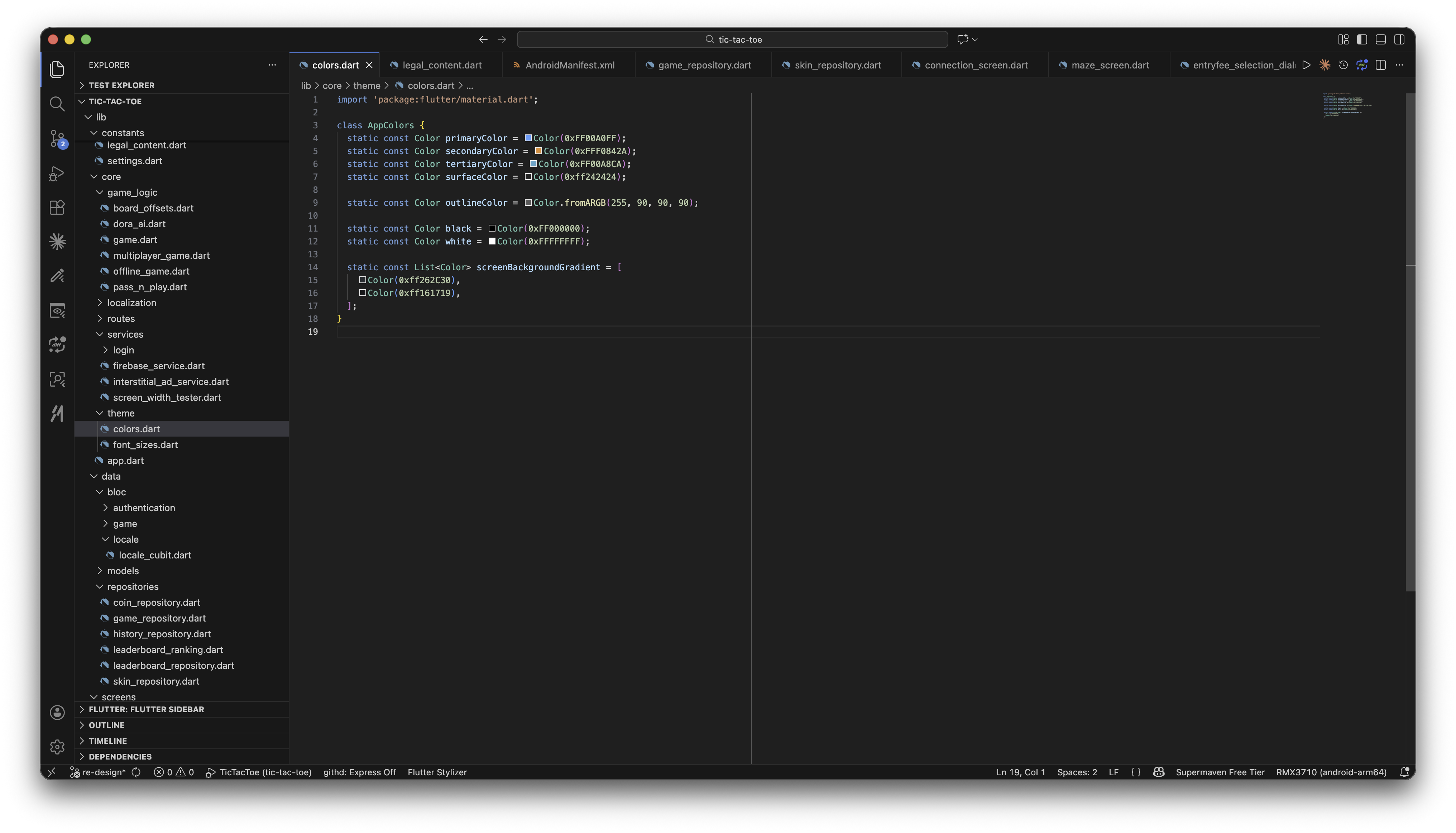This screenshot has width=1456, height=833.
Task: Open the Search view icon
Action: pos(57,104)
